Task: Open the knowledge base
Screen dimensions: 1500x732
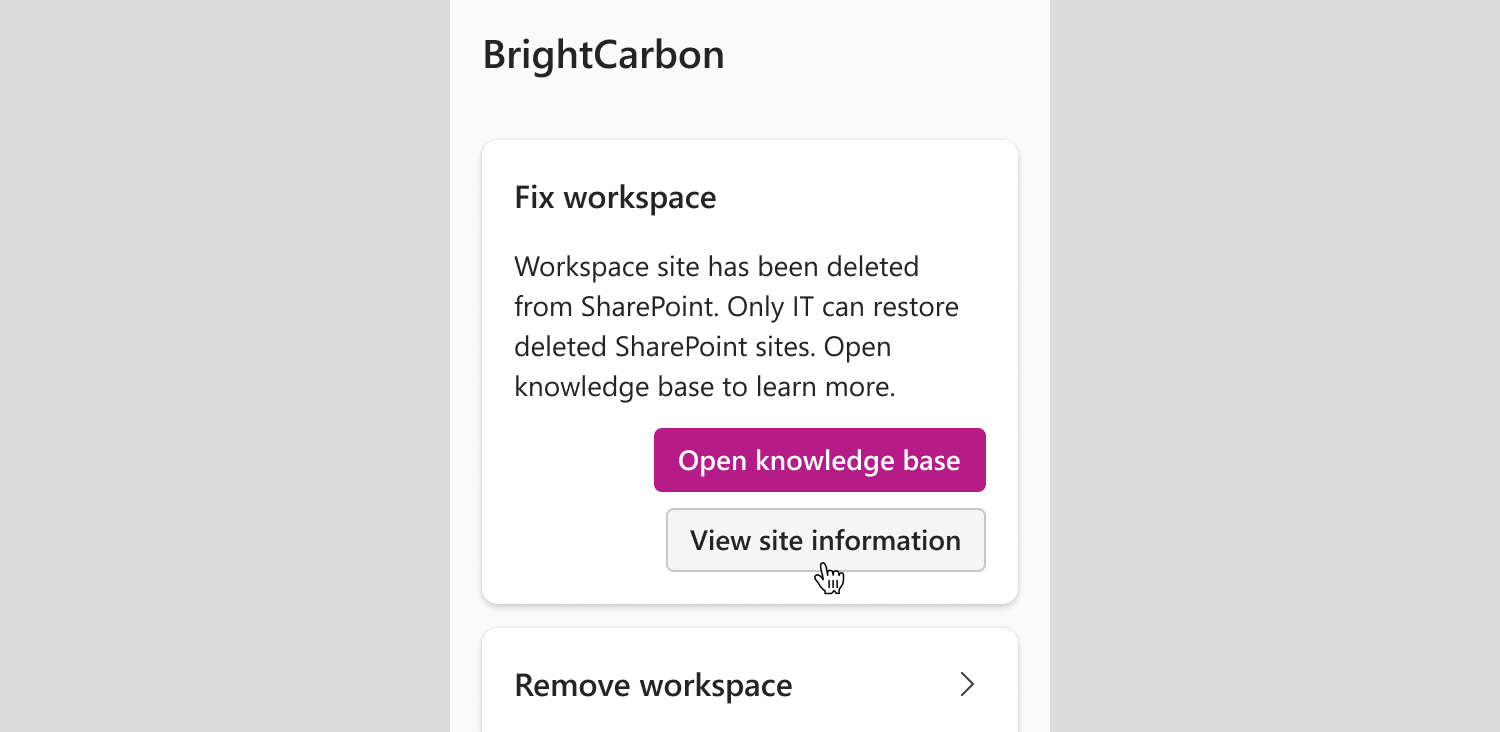Action: 820,460
